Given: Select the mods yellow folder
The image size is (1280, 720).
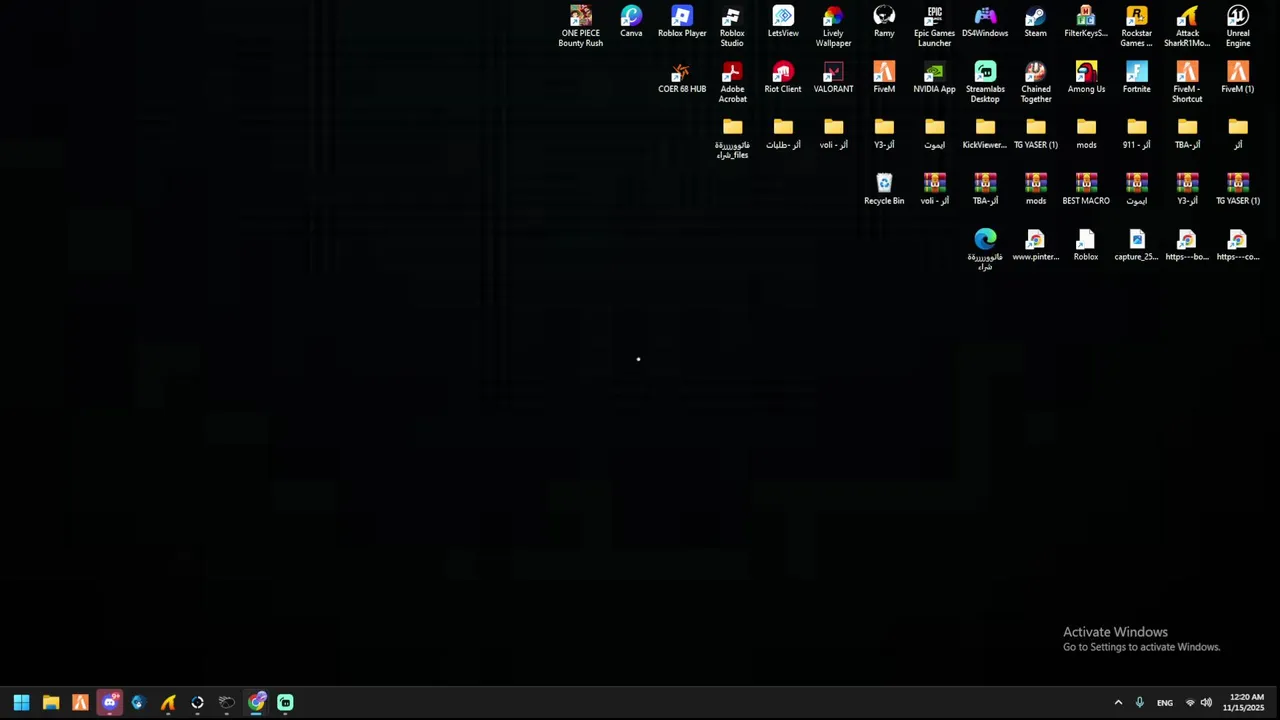Looking at the screenshot, I should coord(1086,134).
